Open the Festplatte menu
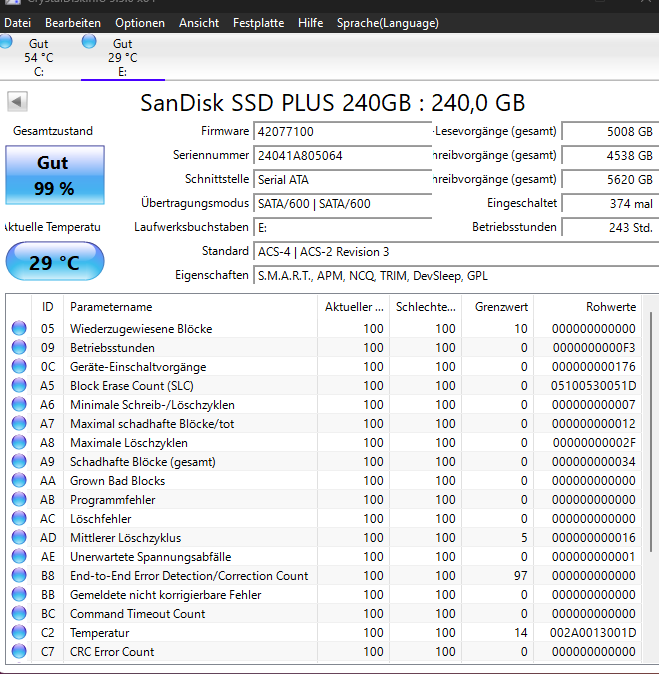659x674 pixels. pos(258,23)
